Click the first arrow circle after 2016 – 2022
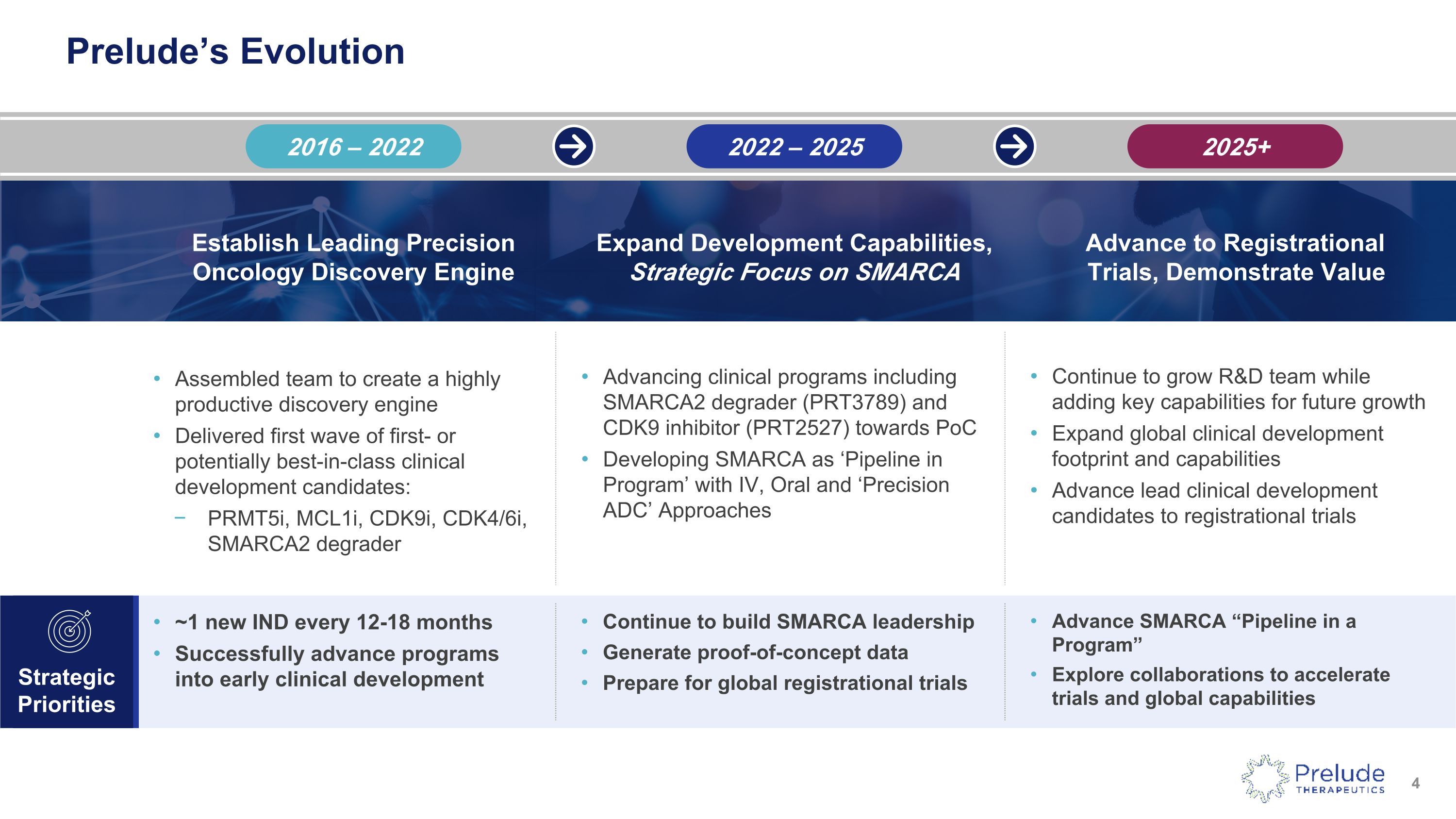Viewport: 1456px width, 819px height. pyautogui.click(x=573, y=147)
